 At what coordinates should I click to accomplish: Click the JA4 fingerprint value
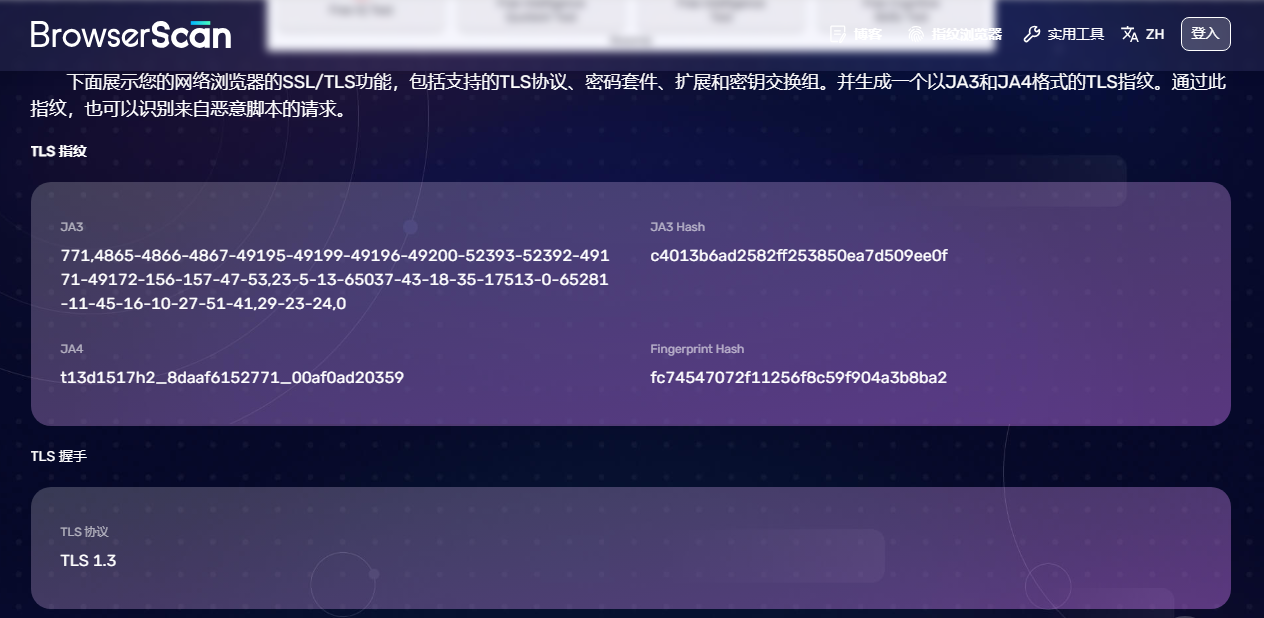click(x=232, y=378)
